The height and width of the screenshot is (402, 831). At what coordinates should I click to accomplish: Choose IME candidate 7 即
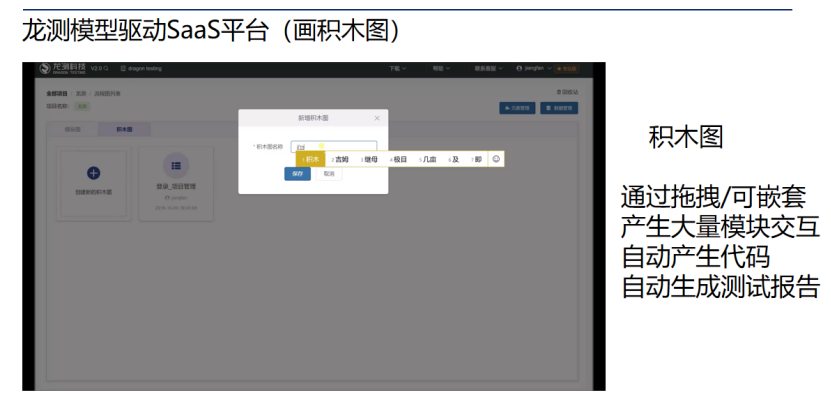[475, 159]
